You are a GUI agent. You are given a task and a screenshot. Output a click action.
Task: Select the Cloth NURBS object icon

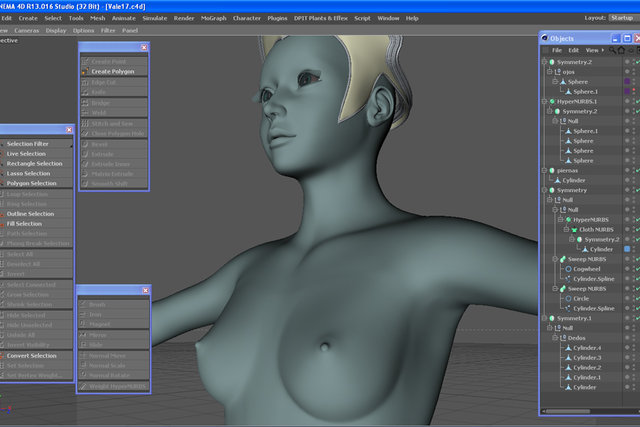[574, 230]
